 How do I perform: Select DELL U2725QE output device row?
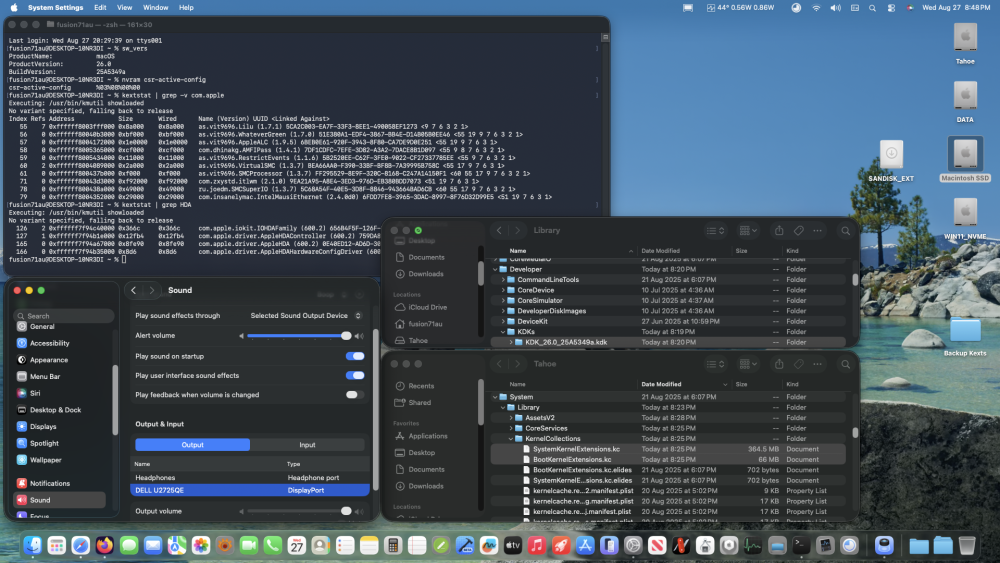pyautogui.click(x=250, y=490)
